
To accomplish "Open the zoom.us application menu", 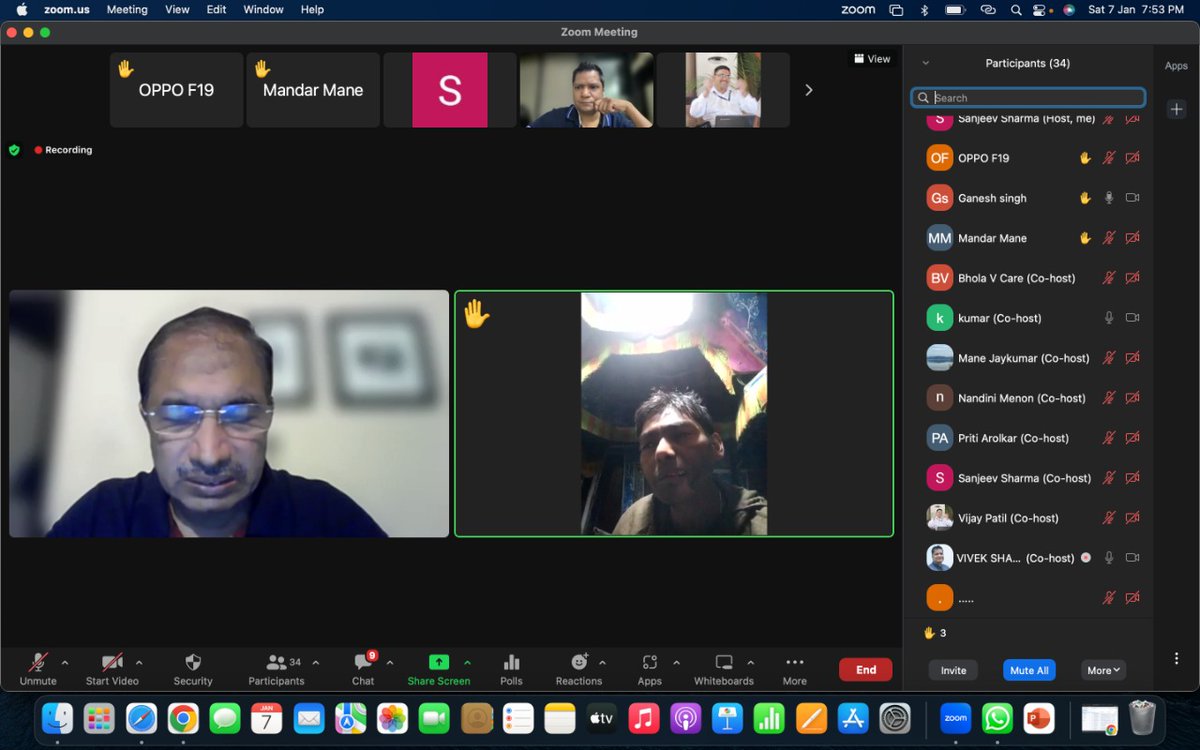I will pyautogui.click(x=68, y=9).
